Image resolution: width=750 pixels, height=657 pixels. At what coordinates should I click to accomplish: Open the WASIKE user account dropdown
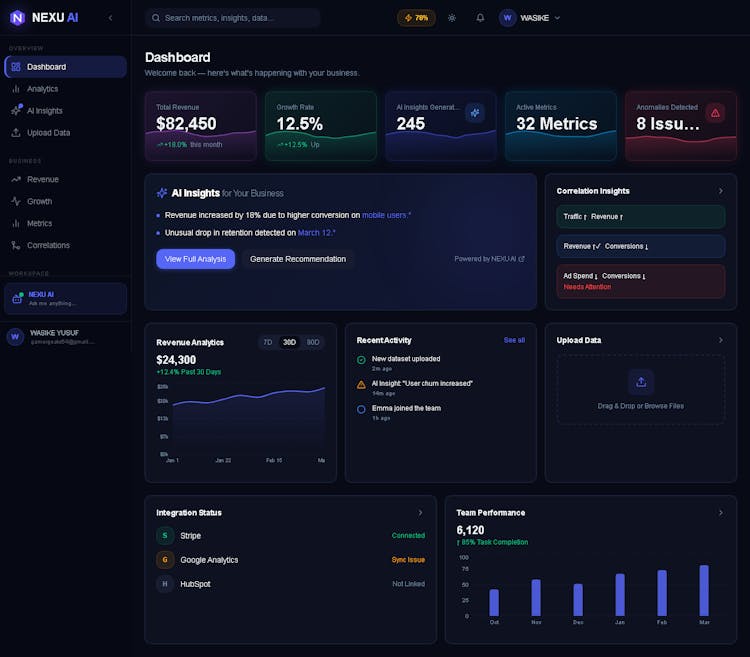click(x=530, y=18)
